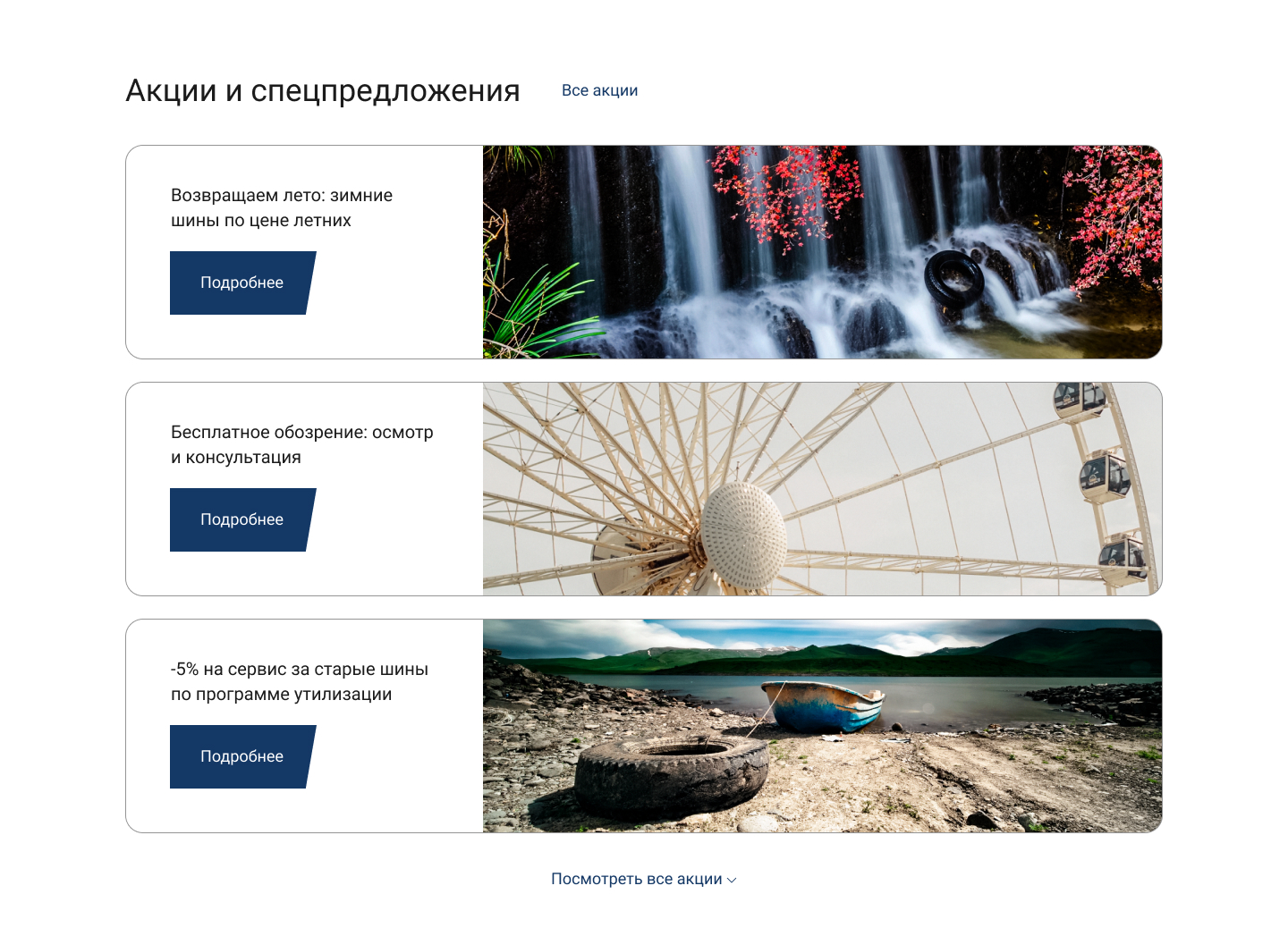The image size is (1288, 928).
Task: Open the Ferris wheel promo image
Action: (x=822, y=489)
